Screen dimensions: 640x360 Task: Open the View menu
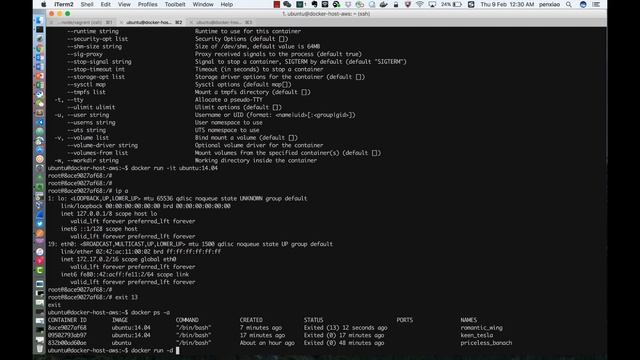[124, 4]
